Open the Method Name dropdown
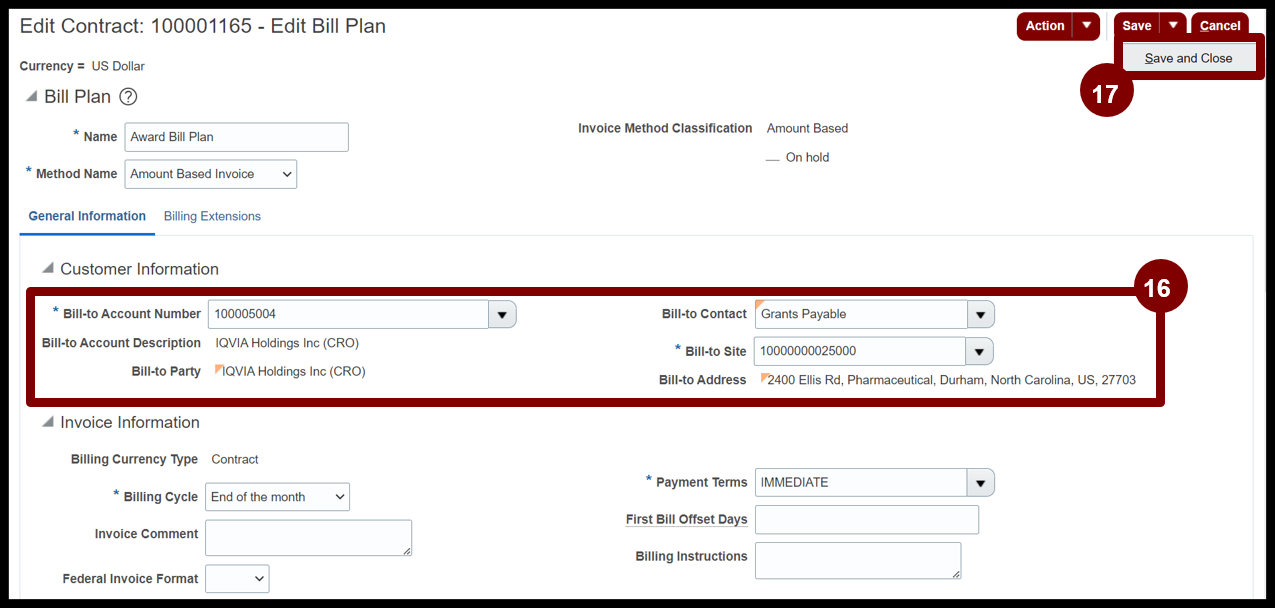The width and height of the screenshot is (1275, 608). (x=211, y=174)
